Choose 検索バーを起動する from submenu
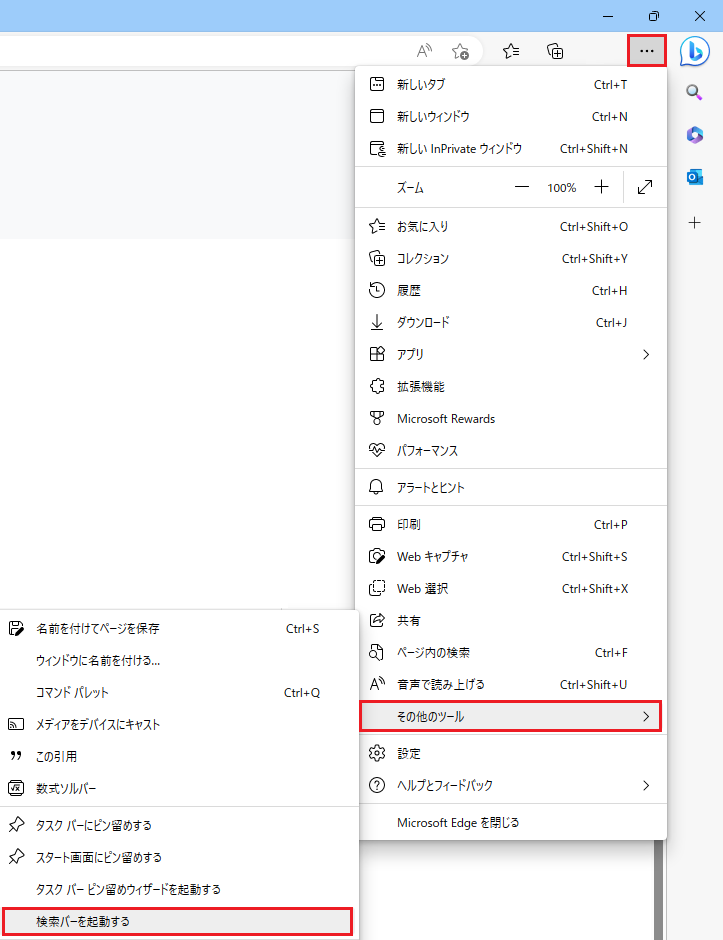This screenshot has width=723, height=940. (x=177, y=921)
